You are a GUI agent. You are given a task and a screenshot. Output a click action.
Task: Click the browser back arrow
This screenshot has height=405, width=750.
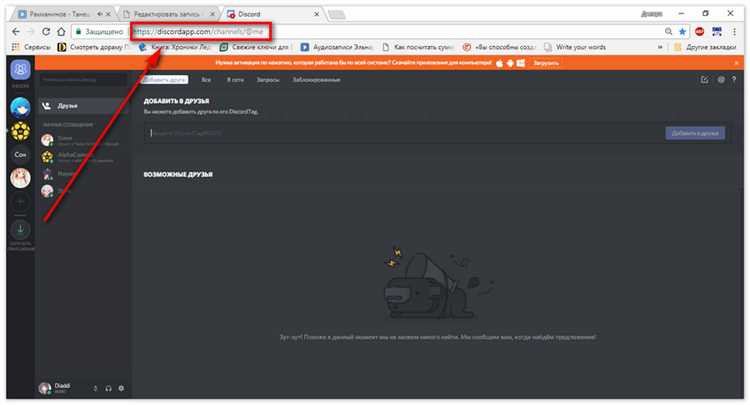point(16,32)
